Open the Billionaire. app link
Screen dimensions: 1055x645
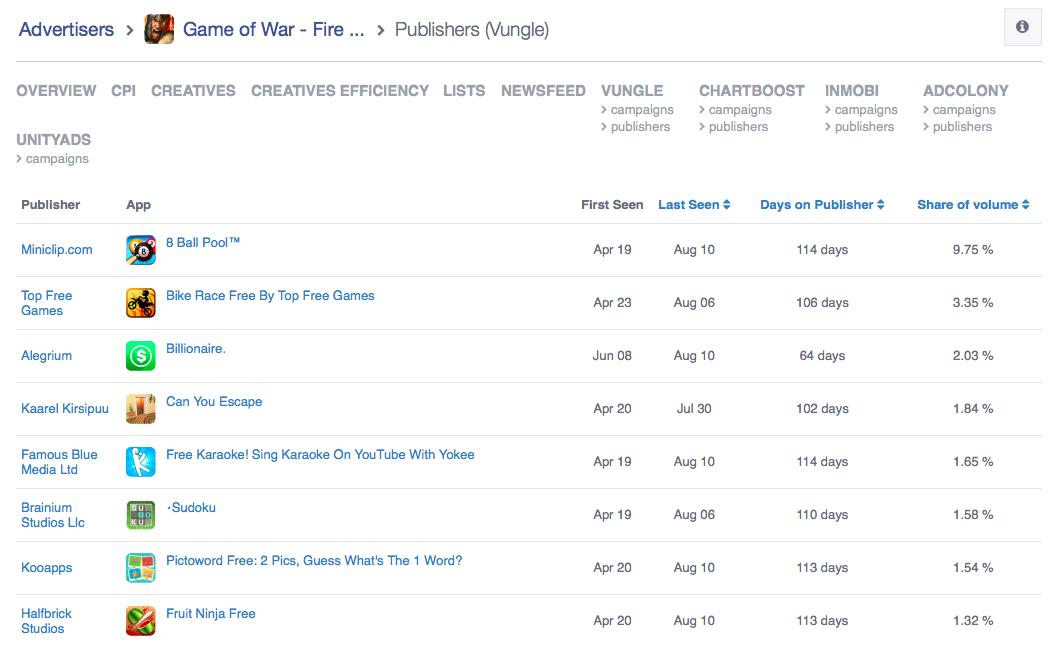pos(196,348)
